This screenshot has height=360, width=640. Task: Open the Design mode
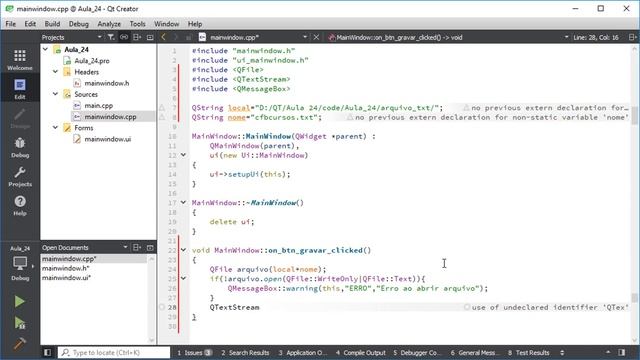click(x=20, y=118)
